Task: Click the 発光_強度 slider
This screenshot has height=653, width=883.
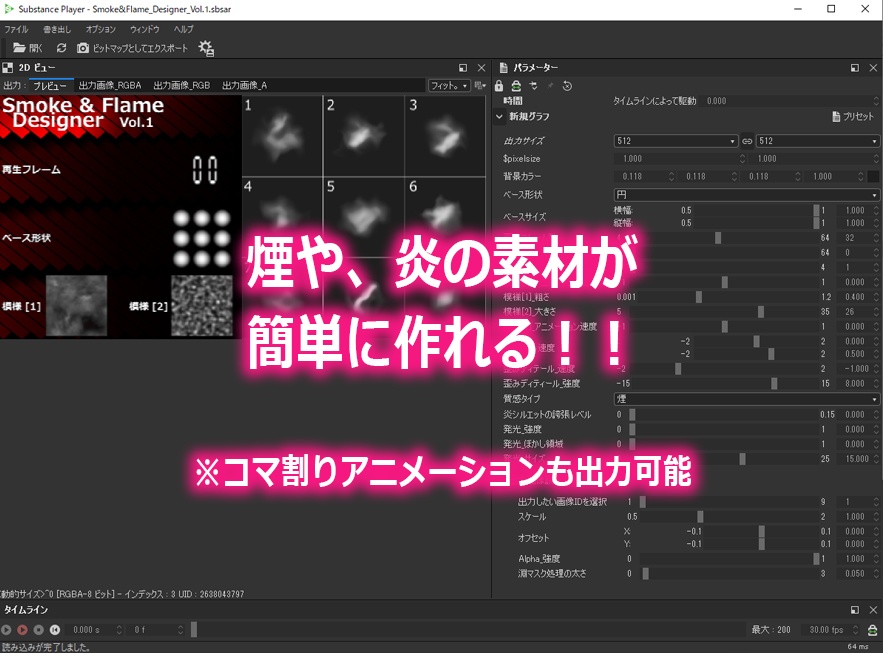Action: pyautogui.click(x=723, y=429)
